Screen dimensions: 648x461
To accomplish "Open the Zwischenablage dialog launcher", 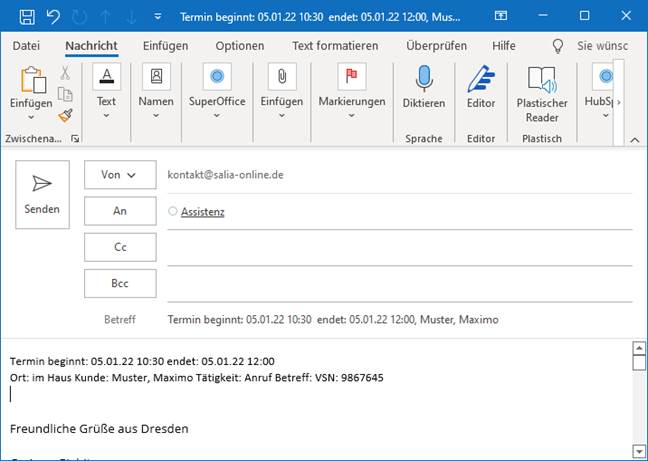I will point(75,139).
